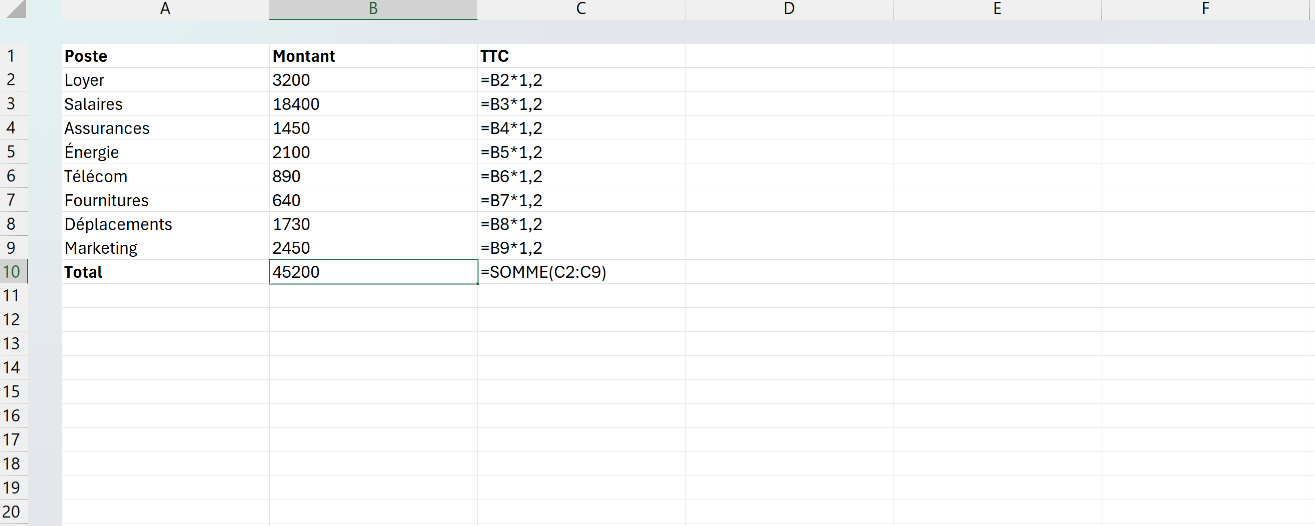Select the 'Déplacements' cell
This screenshot has width=1315, height=526.
coord(165,224)
